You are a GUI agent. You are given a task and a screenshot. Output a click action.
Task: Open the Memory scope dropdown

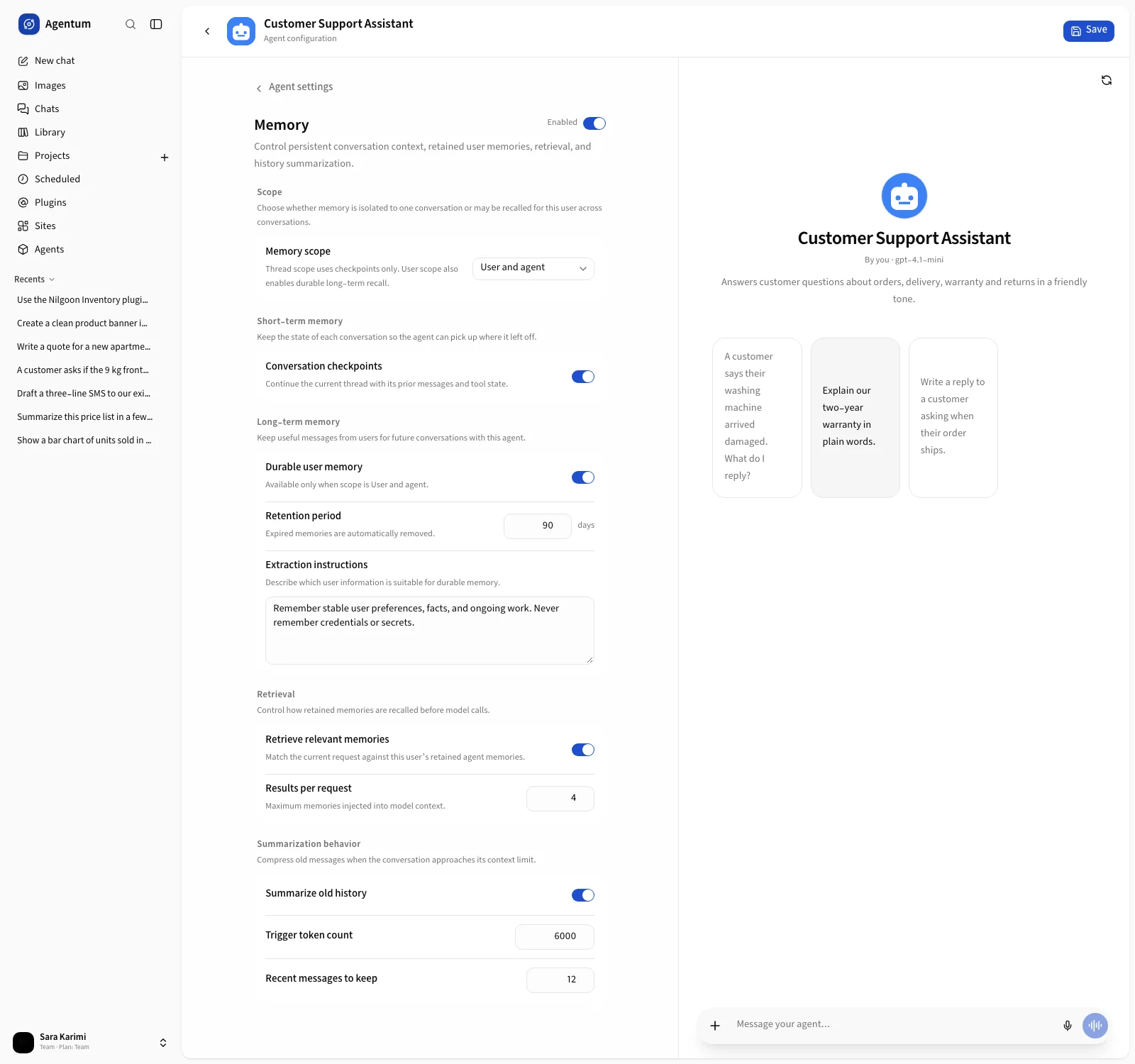533,268
